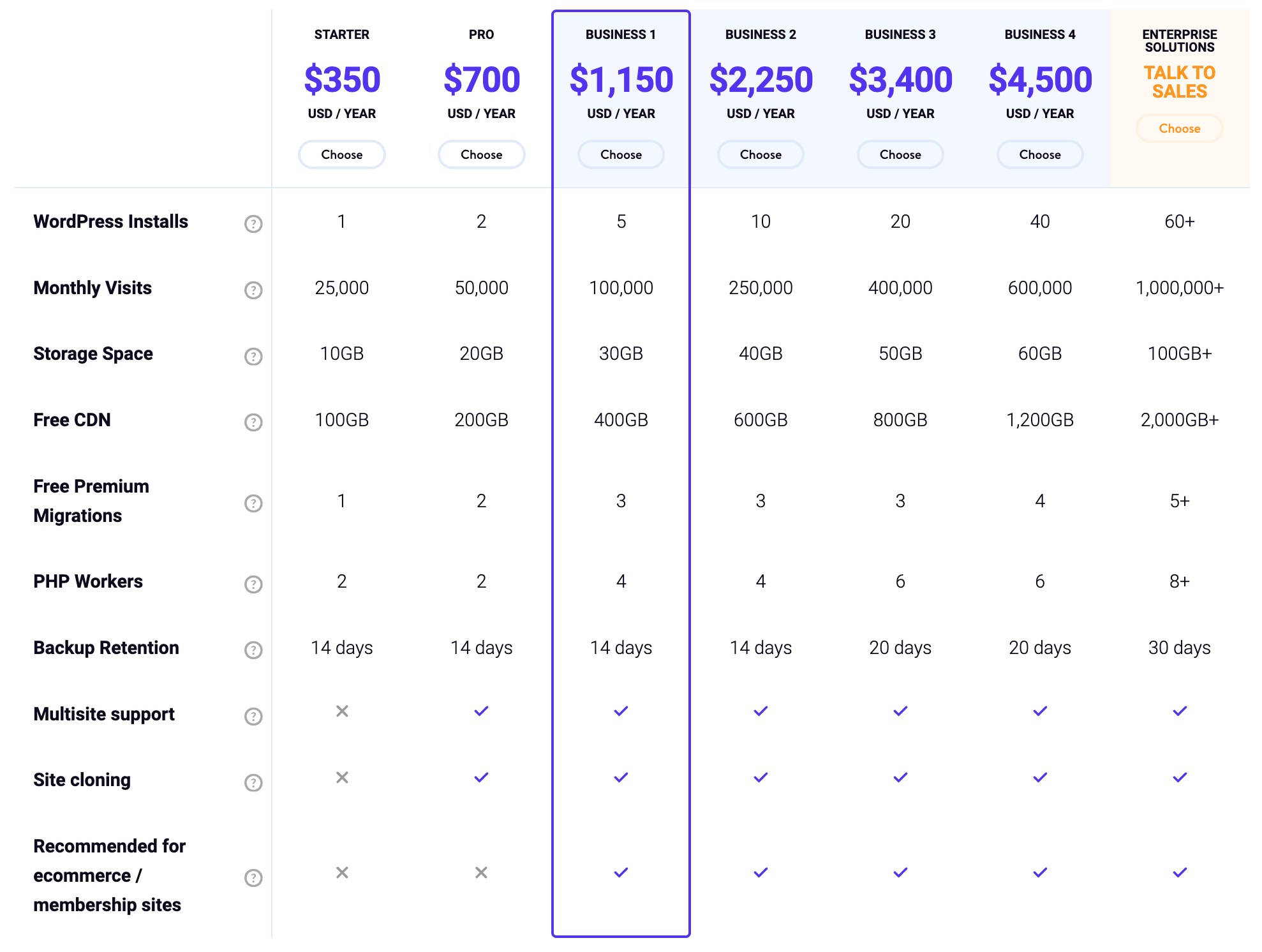Image resolution: width=1262 pixels, height=952 pixels.
Task: Select Choose under the Pro plan
Action: coord(481,154)
